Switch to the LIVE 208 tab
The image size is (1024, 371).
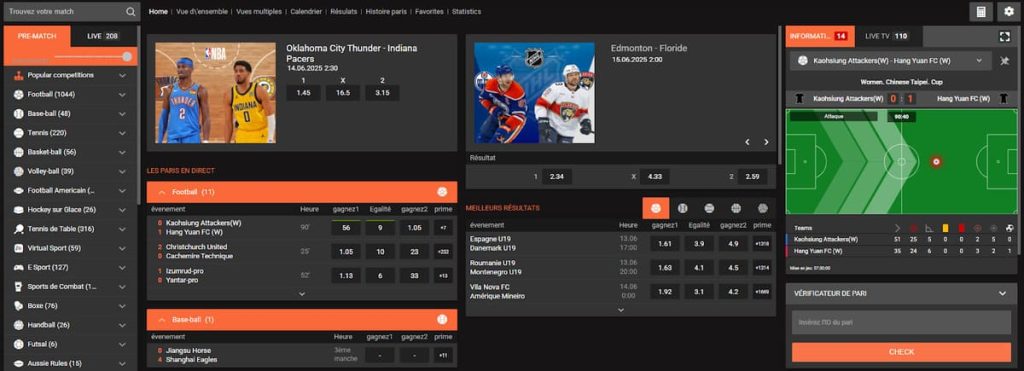103,36
